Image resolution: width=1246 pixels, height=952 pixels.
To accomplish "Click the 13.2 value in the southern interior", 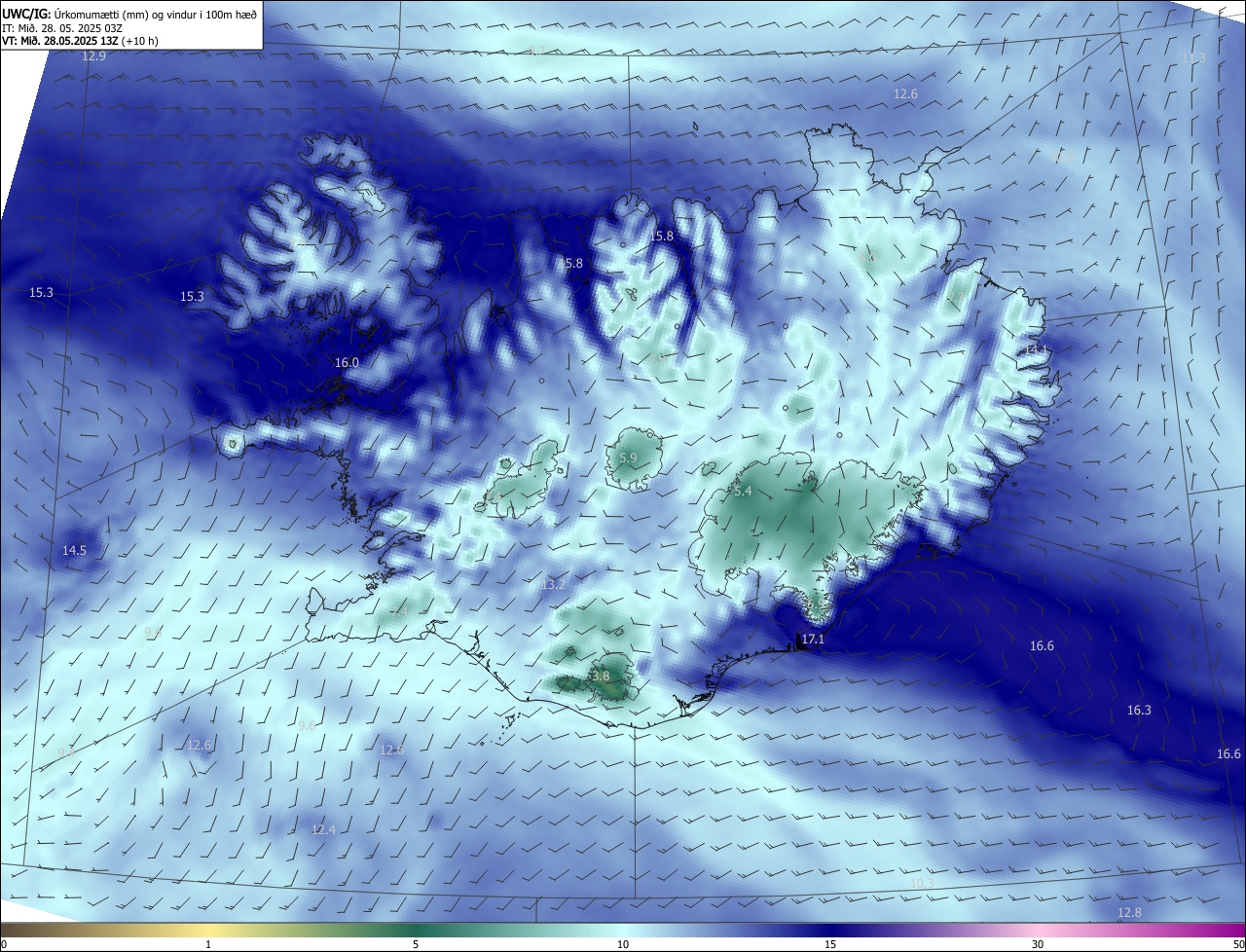I will [553, 584].
